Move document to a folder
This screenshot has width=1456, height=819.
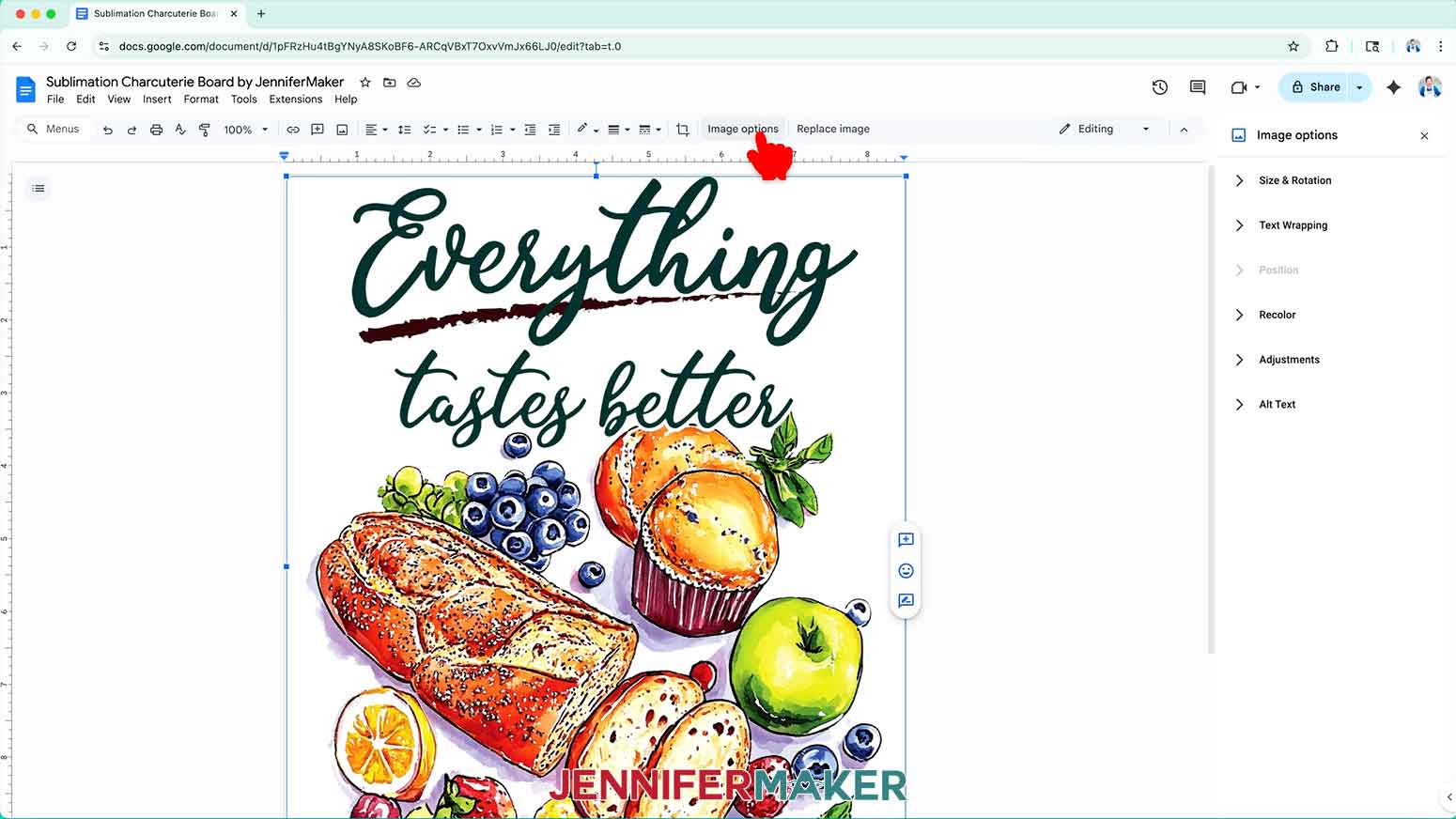[x=390, y=83]
